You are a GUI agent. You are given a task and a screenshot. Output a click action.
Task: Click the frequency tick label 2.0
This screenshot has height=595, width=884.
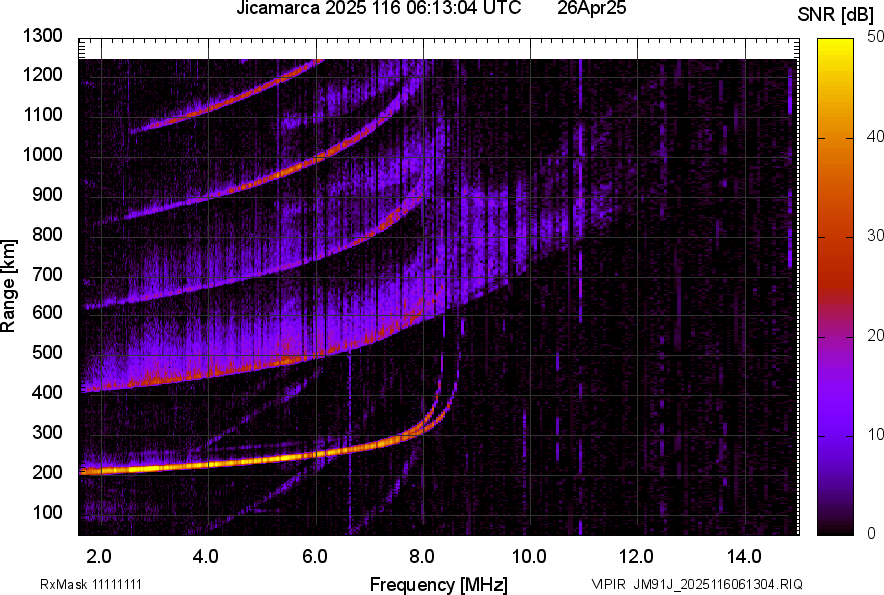[x=99, y=557]
